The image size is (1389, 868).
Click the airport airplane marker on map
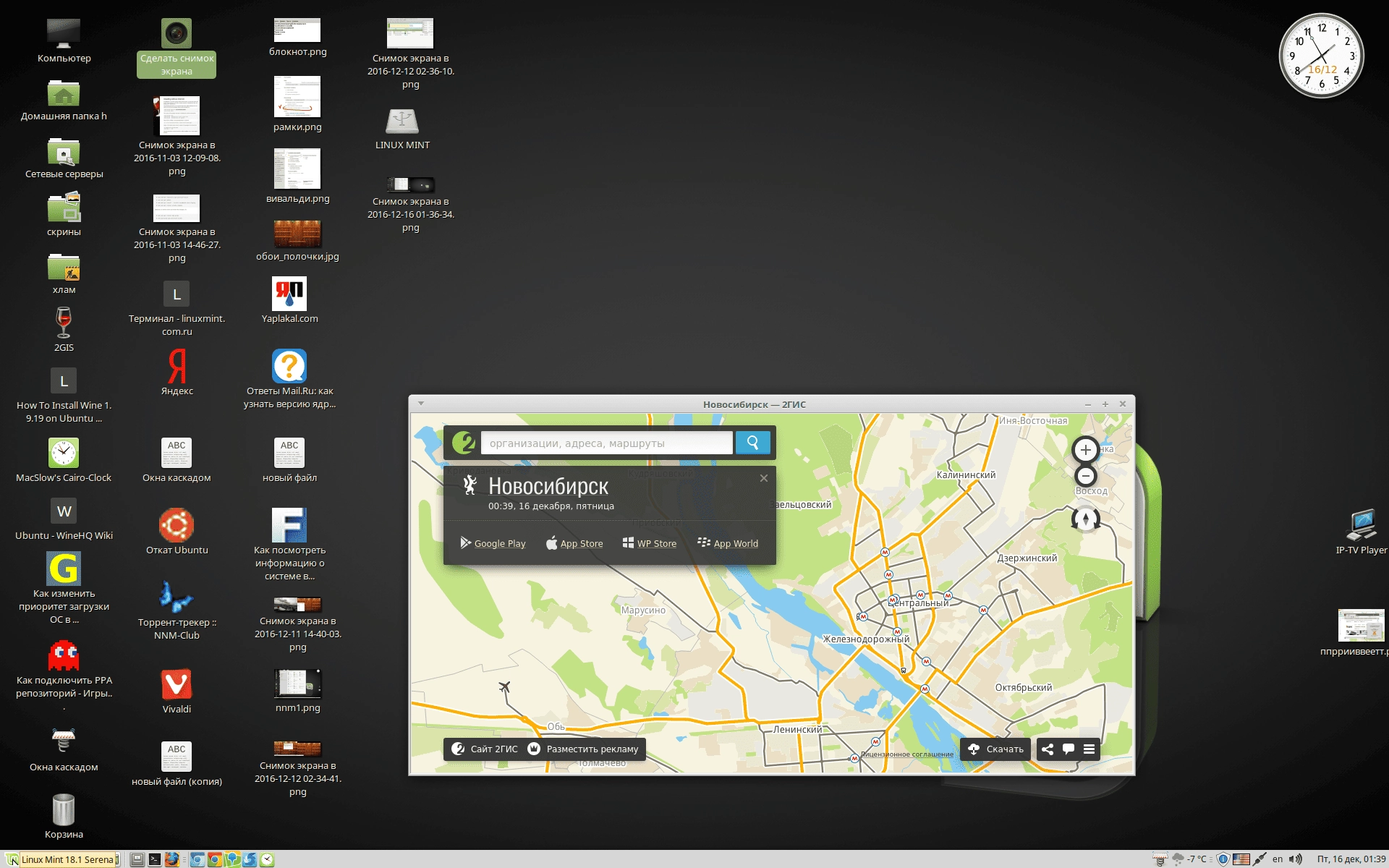click(504, 686)
